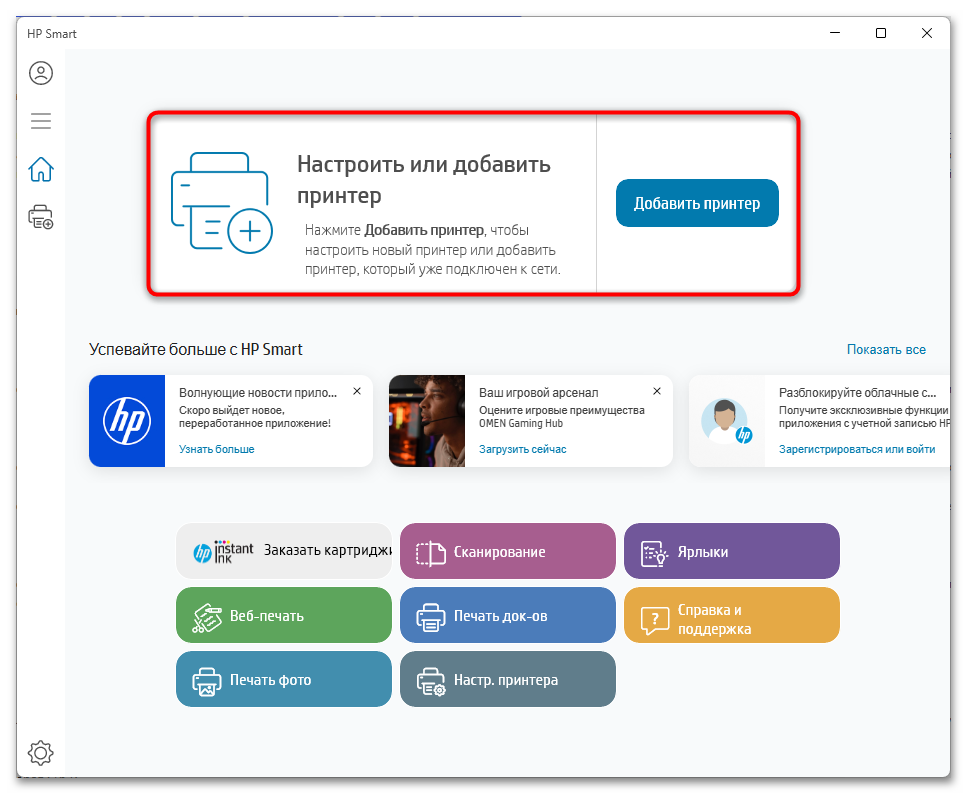Open settings gear at sidebar bottom
The image size is (967, 794).
tap(41, 752)
